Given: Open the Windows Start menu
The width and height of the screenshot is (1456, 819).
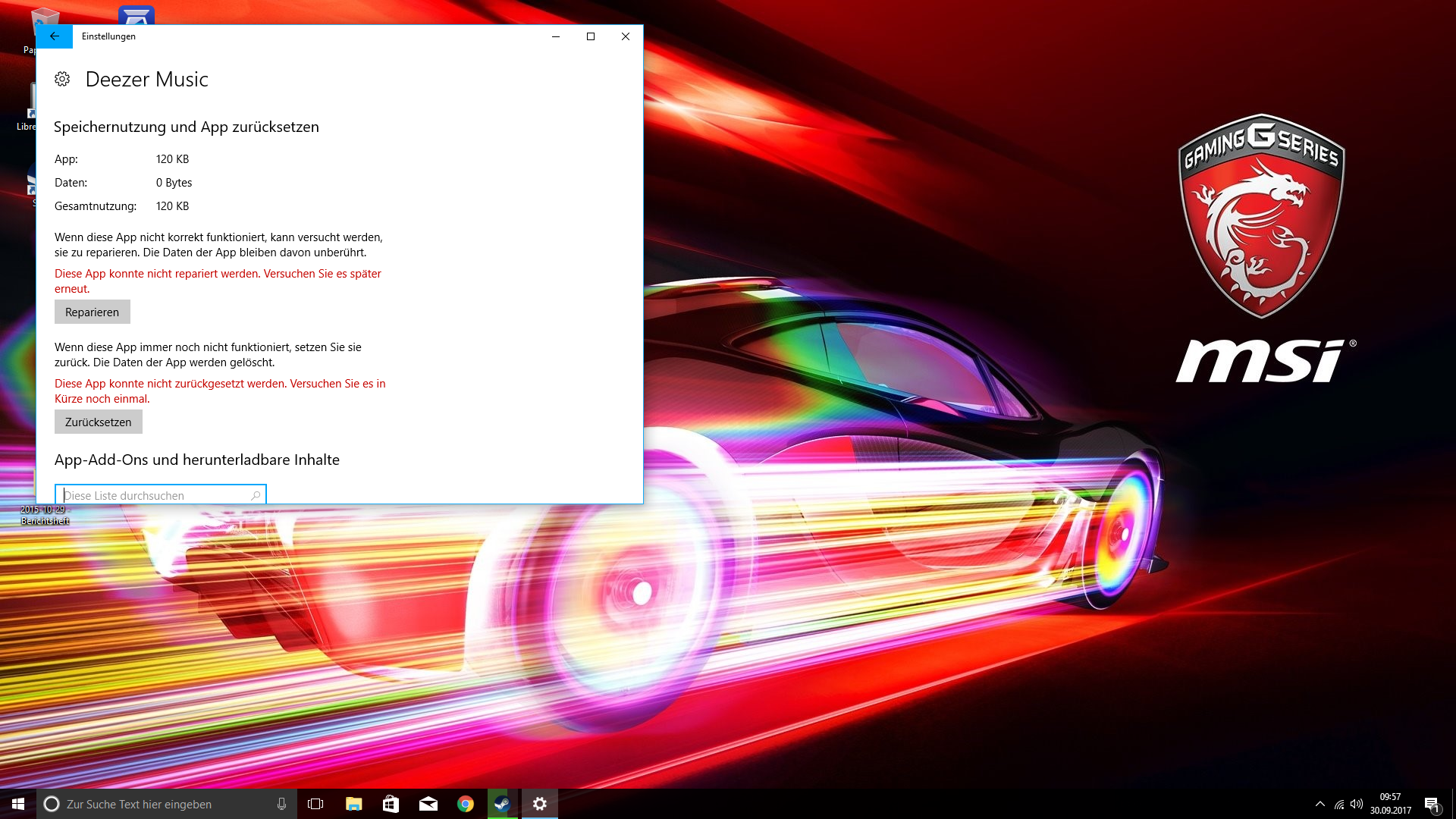Looking at the screenshot, I should [x=18, y=804].
